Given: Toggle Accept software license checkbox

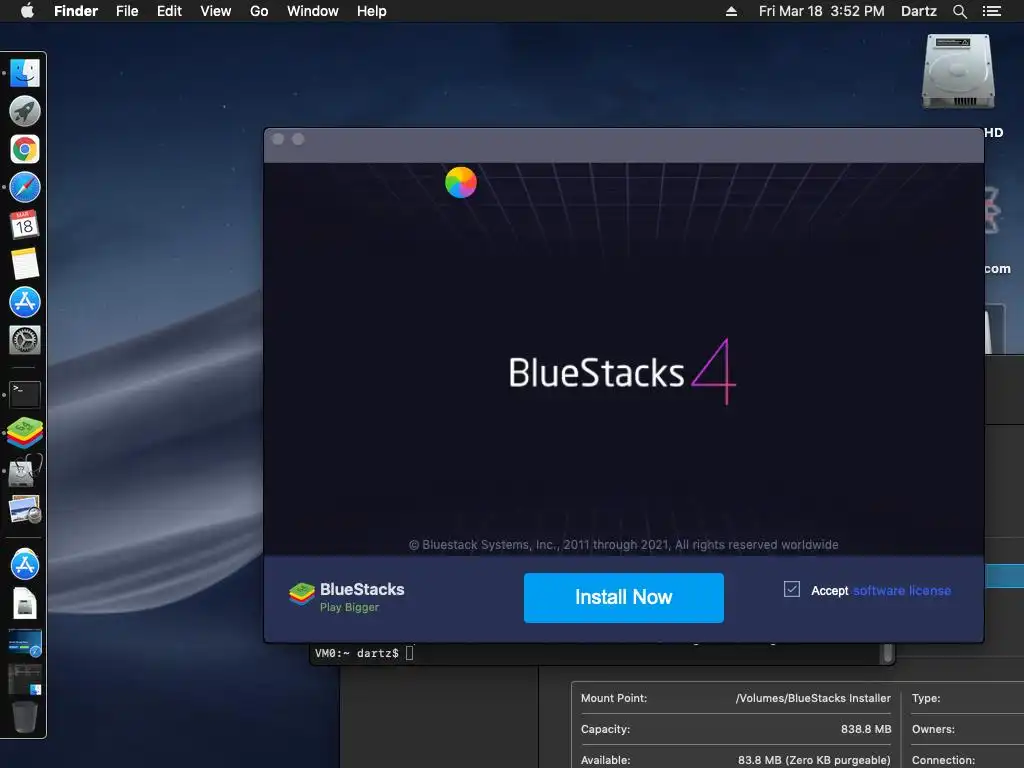Looking at the screenshot, I should pyautogui.click(x=792, y=590).
